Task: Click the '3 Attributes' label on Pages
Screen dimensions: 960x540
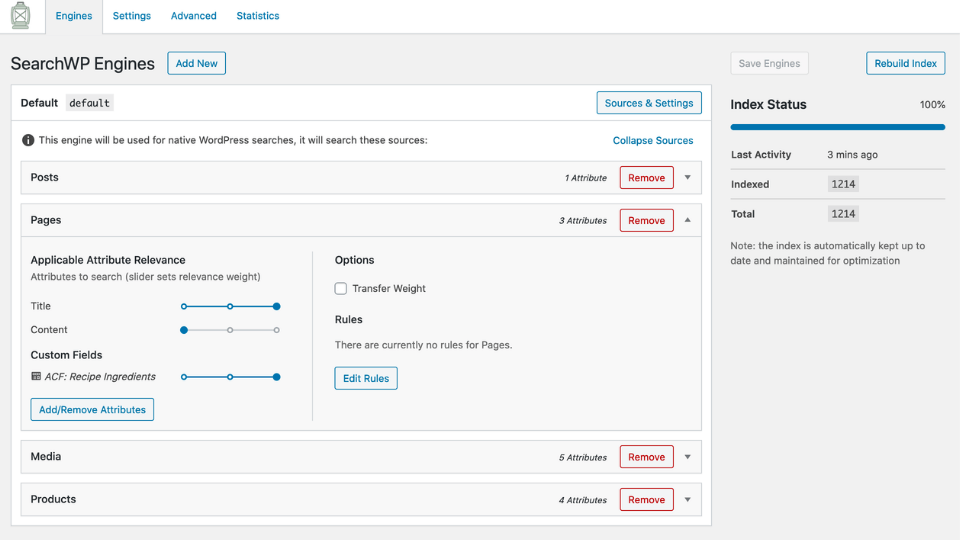Action: tap(583, 220)
